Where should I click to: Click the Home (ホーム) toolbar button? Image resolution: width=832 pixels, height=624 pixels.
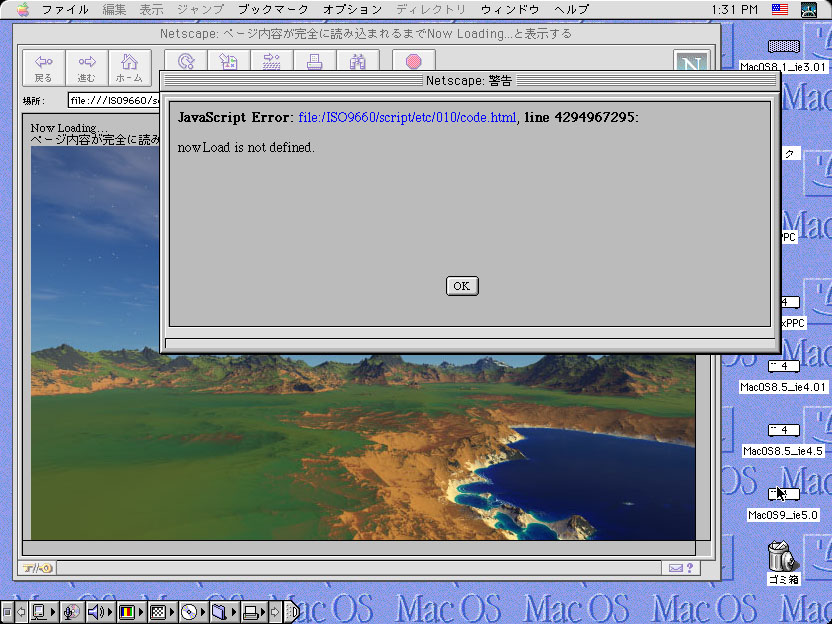(129, 68)
